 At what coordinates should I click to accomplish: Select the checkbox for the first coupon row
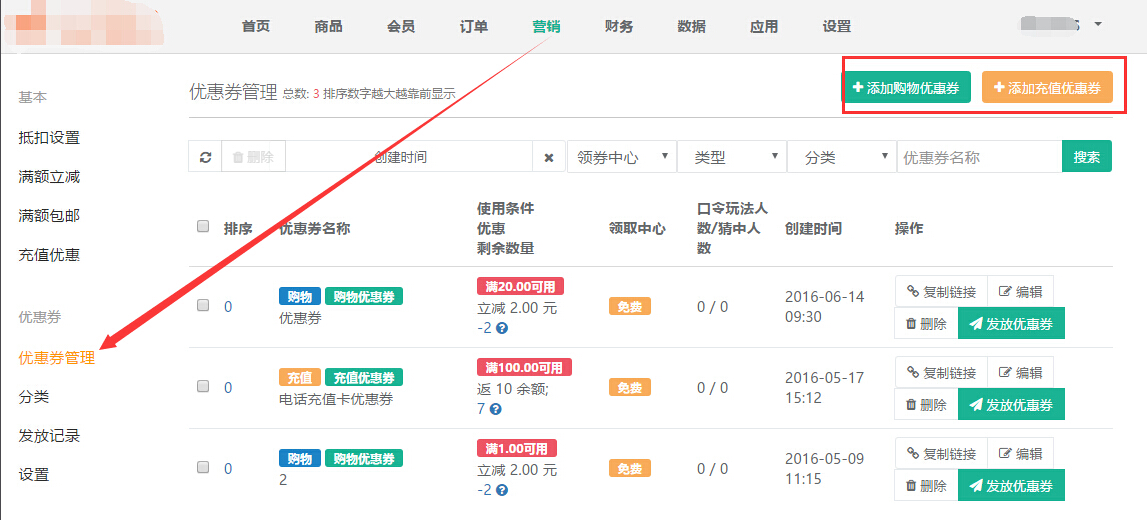pos(203,306)
